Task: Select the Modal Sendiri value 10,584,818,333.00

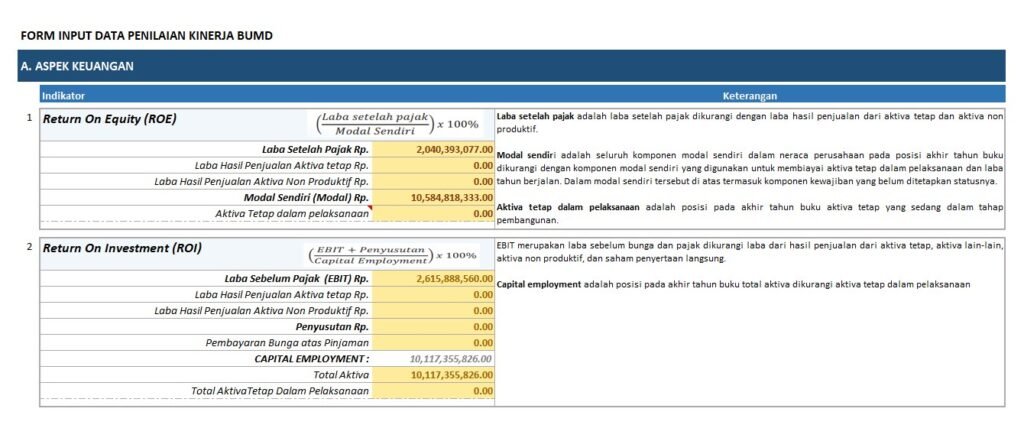Action: coord(433,197)
